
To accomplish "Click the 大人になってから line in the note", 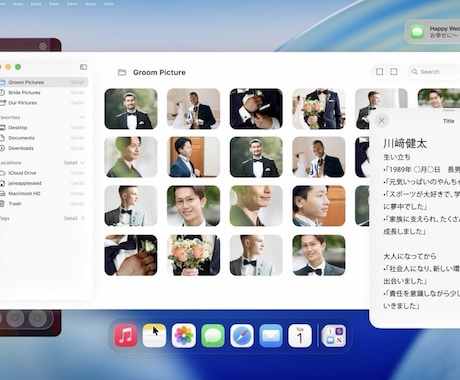I will tap(410, 256).
